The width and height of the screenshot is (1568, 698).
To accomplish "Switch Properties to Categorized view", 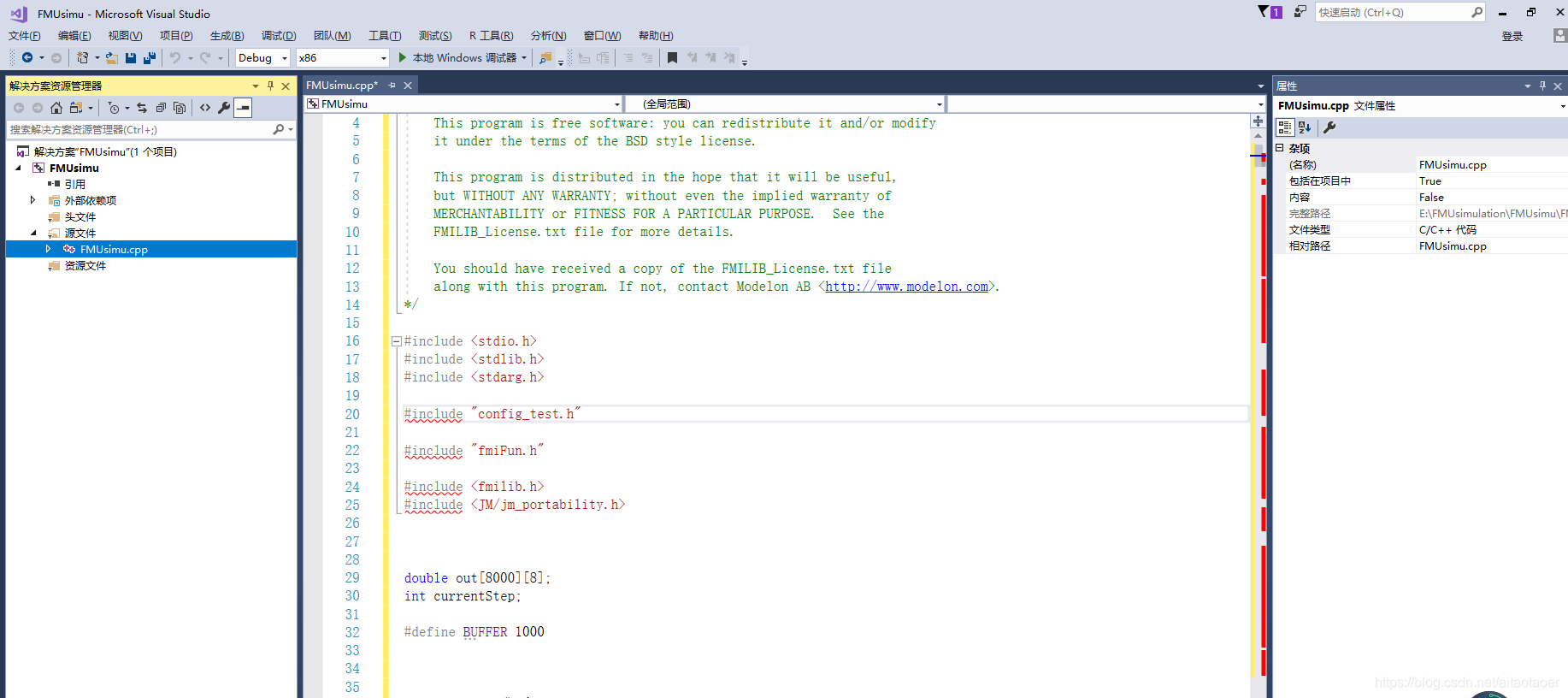I will pyautogui.click(x=1285, y=127).
